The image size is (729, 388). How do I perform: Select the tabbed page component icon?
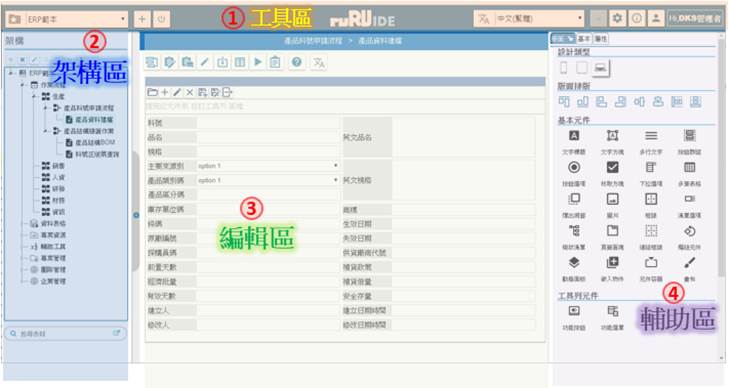coord(612,231)
